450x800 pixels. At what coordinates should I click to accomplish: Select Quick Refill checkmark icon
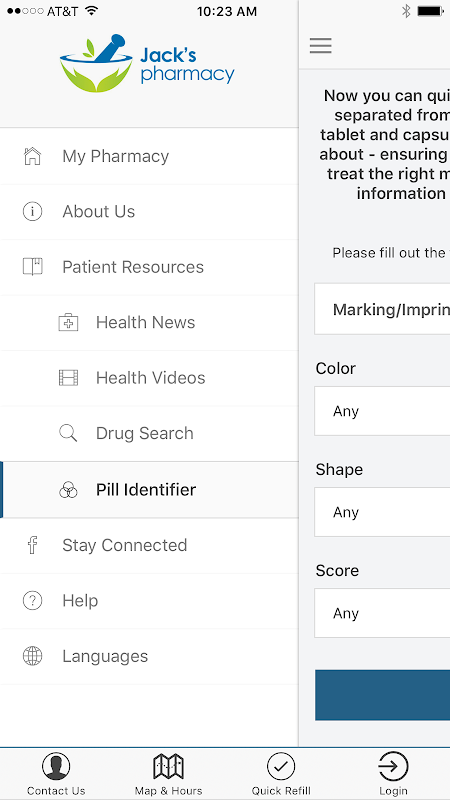pyautogui.click(x=281, y=766)
